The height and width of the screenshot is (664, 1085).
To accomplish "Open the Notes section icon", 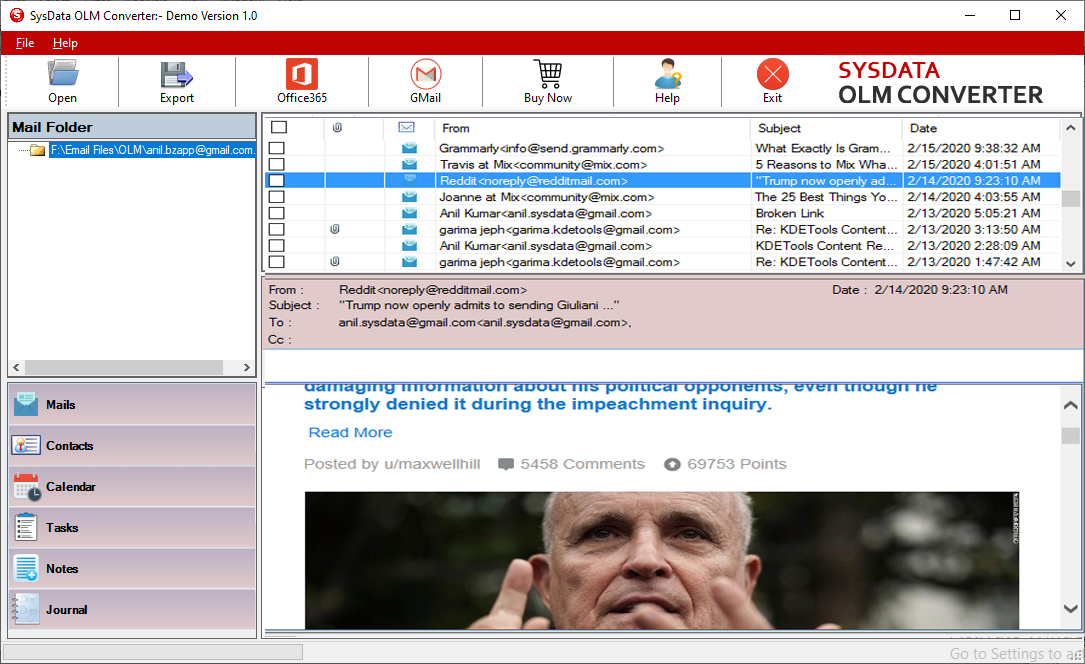I will tap(26, 569).
